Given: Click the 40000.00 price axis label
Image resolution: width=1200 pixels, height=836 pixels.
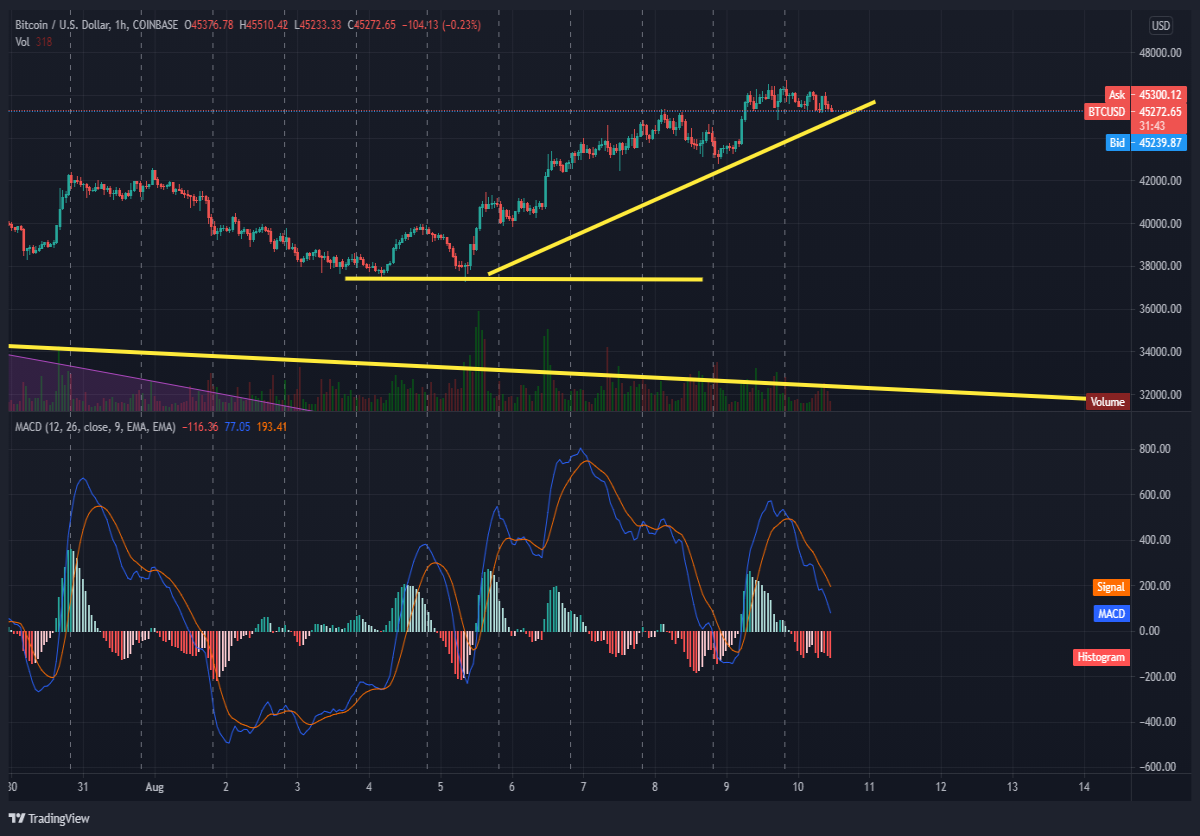Looking at the screenshot, I should tap(1159, 224).
